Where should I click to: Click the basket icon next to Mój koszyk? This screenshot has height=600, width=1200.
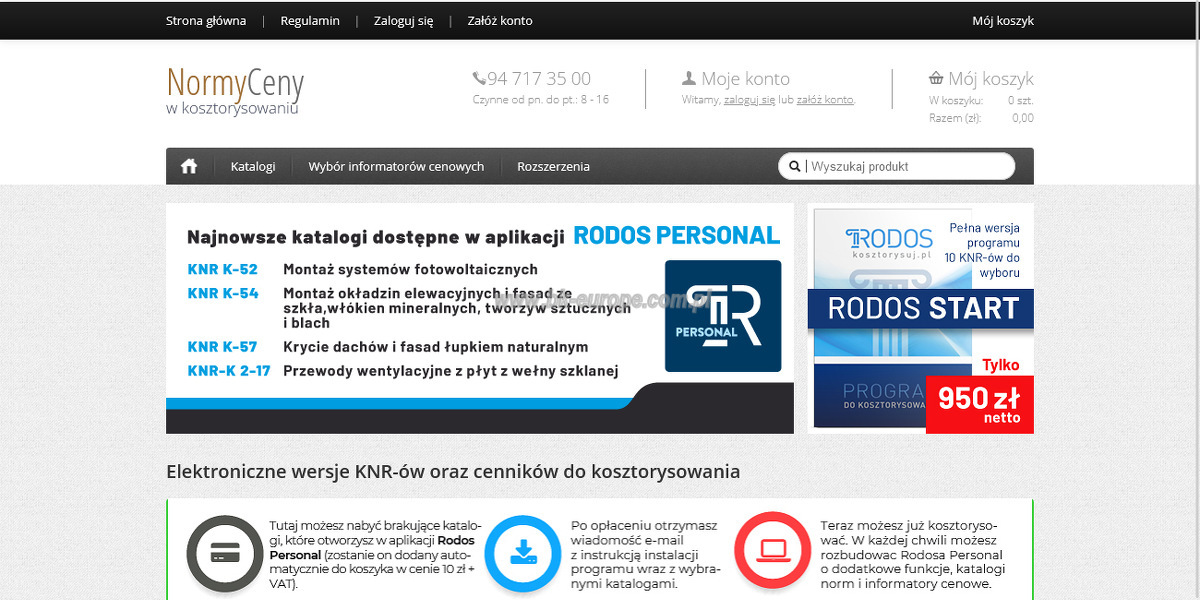tap(936, 78)
